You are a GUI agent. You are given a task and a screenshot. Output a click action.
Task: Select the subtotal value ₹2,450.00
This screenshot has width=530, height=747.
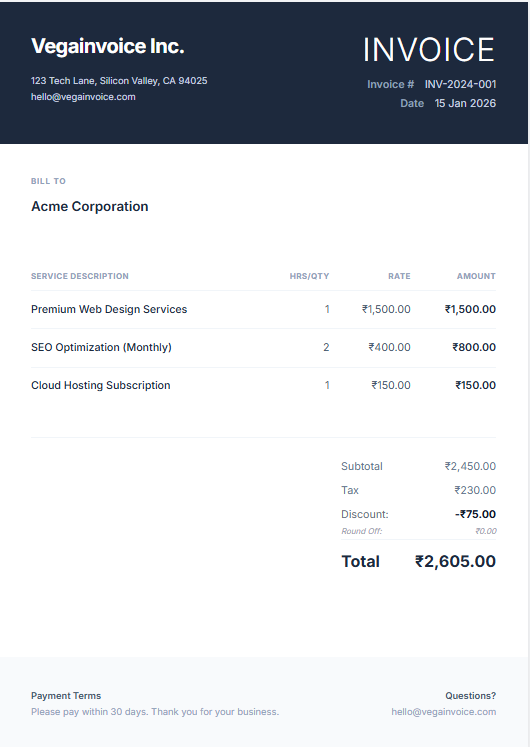470,466
